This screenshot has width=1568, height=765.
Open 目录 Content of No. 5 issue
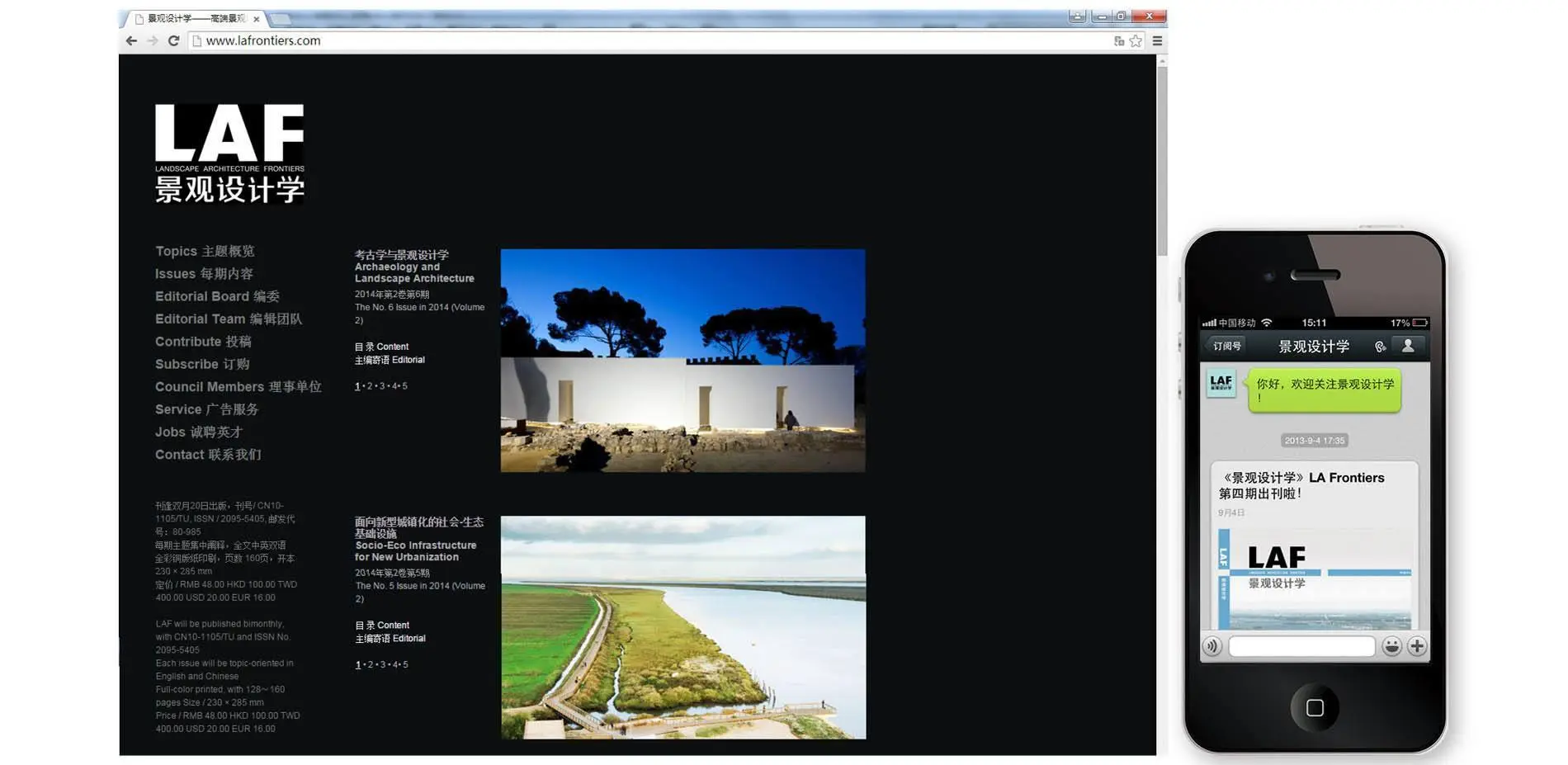[382, 626]
